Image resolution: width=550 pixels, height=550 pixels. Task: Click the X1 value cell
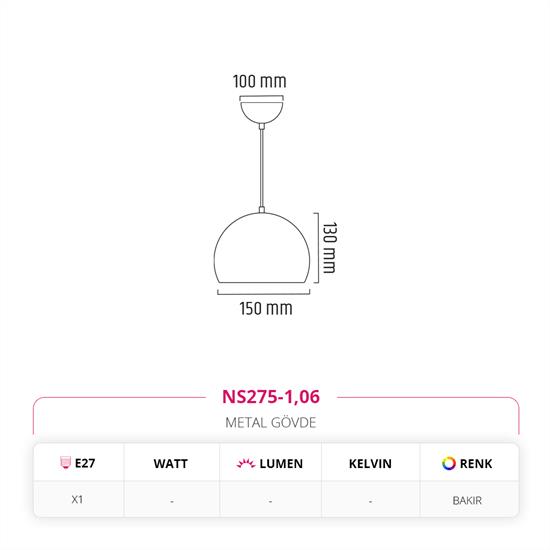pos(77,499)
